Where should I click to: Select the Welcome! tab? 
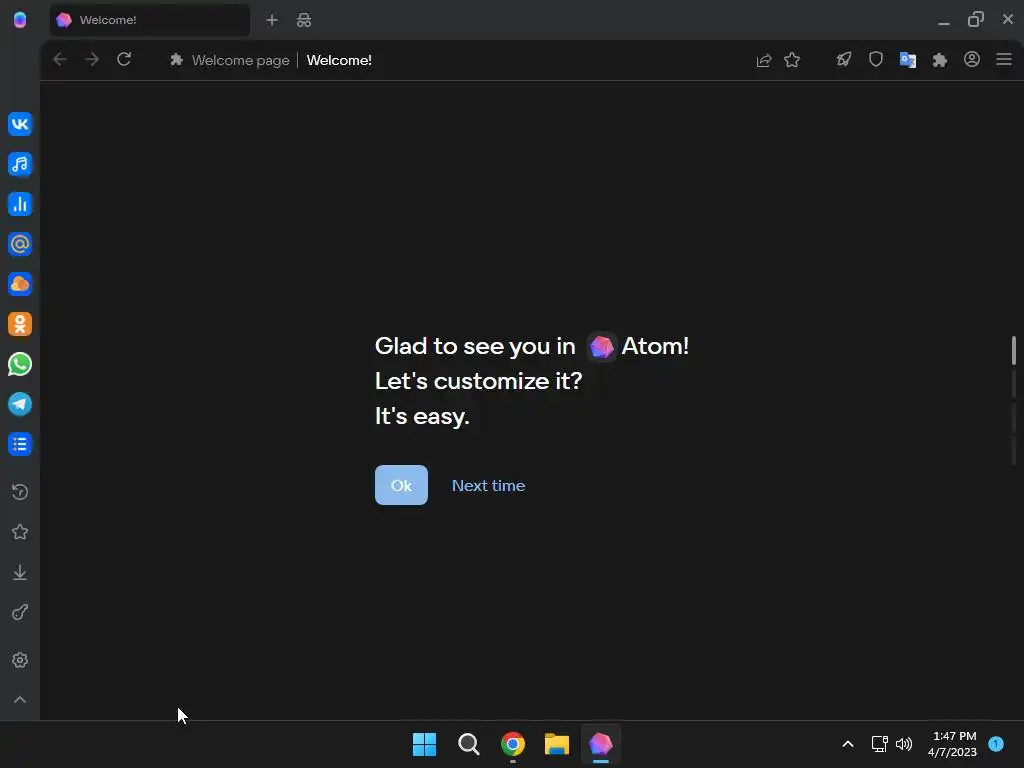click(x=150, y=20)
